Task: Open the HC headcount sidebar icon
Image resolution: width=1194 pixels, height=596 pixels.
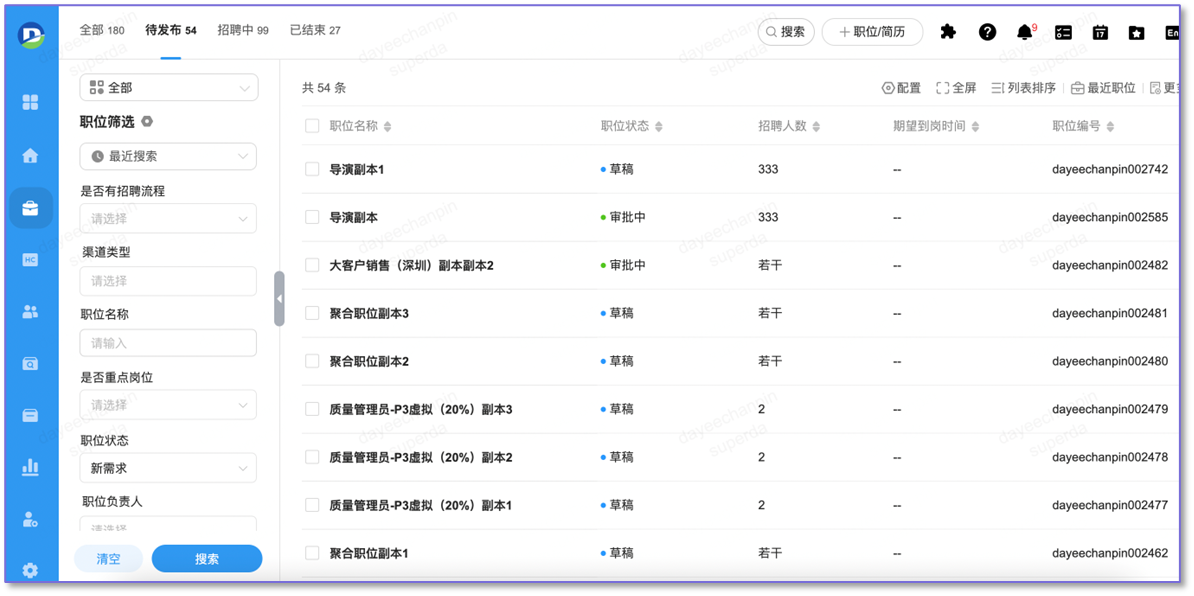Action: tap(30, 260)
